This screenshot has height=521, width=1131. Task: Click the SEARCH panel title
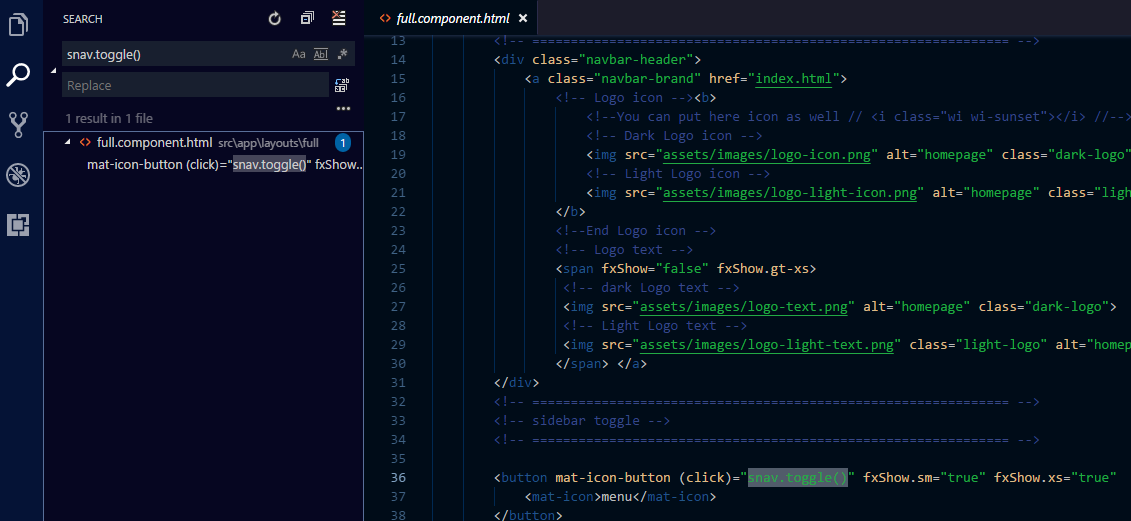coord(83,19)
